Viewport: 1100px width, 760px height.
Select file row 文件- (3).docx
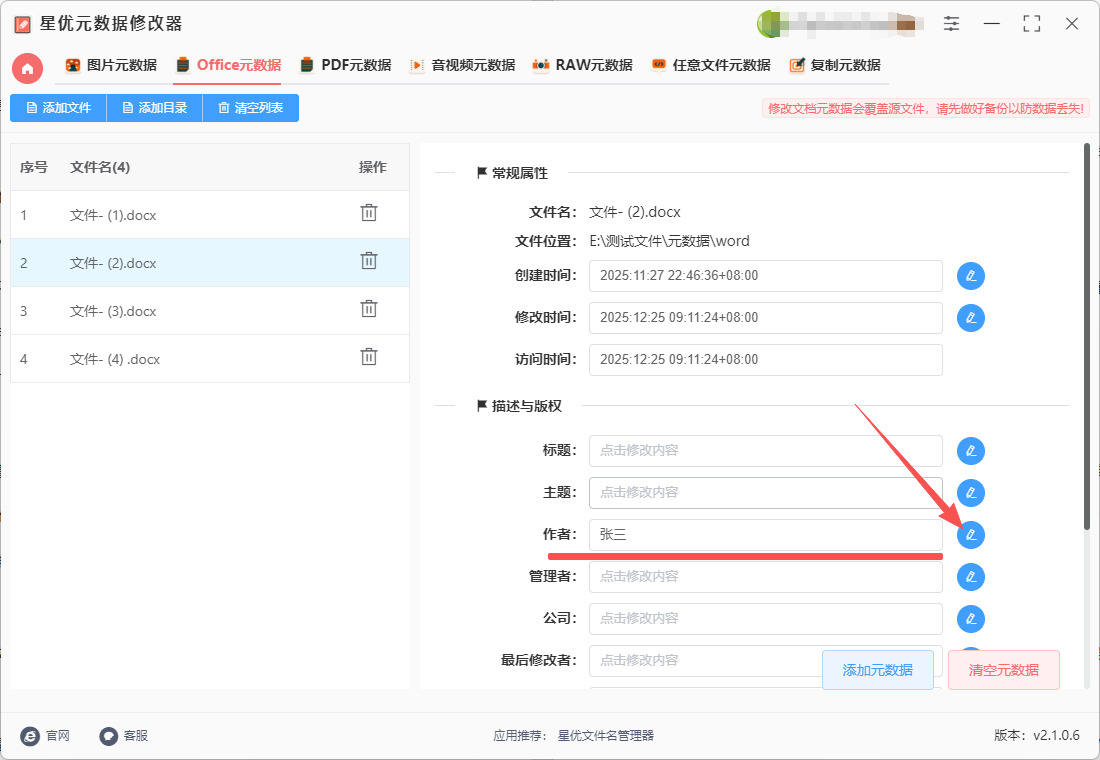click(210, 310)
